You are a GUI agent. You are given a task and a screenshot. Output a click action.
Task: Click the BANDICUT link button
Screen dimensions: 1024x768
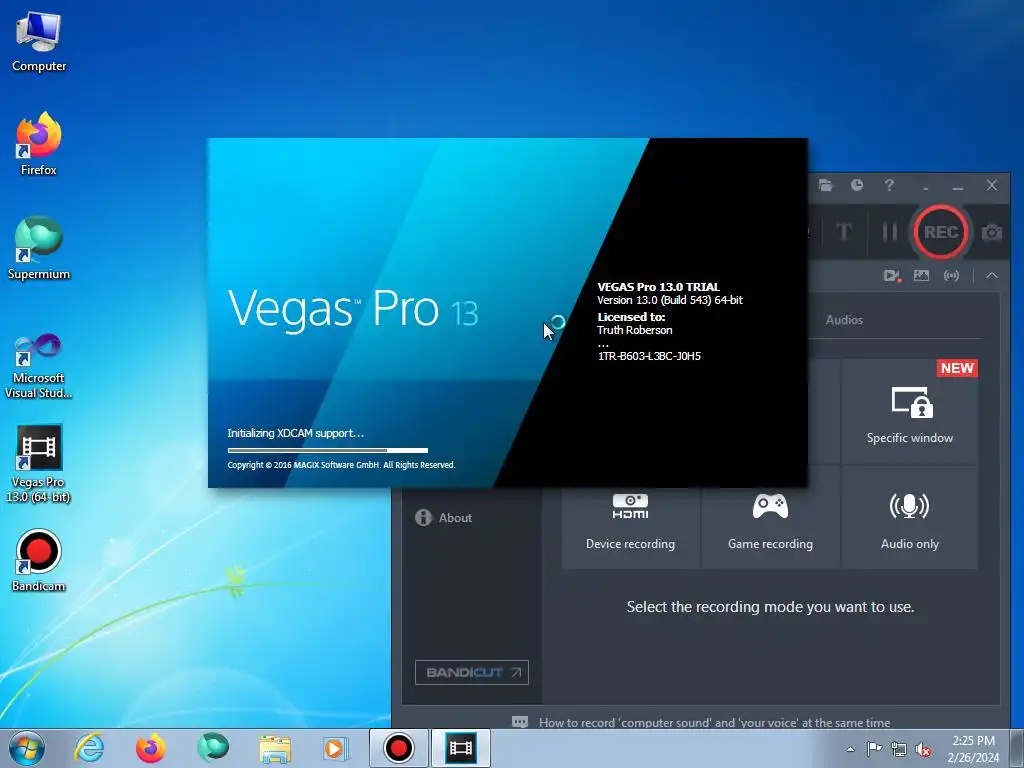[472, 673]
